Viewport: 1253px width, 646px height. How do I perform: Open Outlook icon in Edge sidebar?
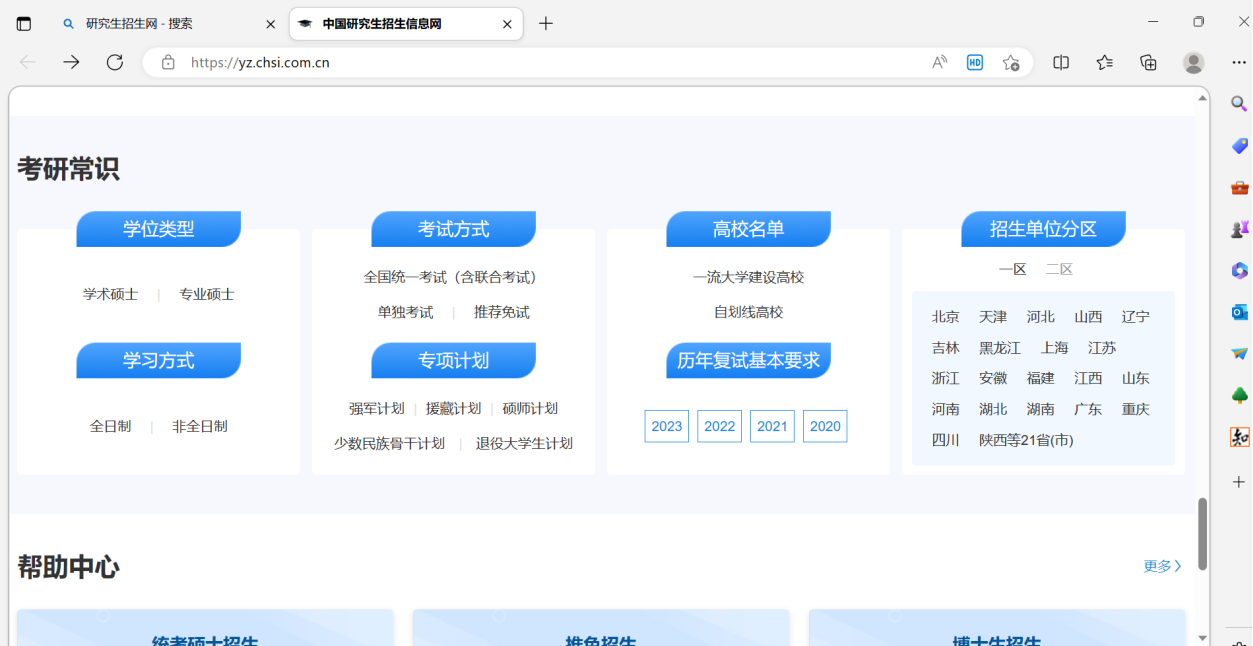(x=1239, y=312)
